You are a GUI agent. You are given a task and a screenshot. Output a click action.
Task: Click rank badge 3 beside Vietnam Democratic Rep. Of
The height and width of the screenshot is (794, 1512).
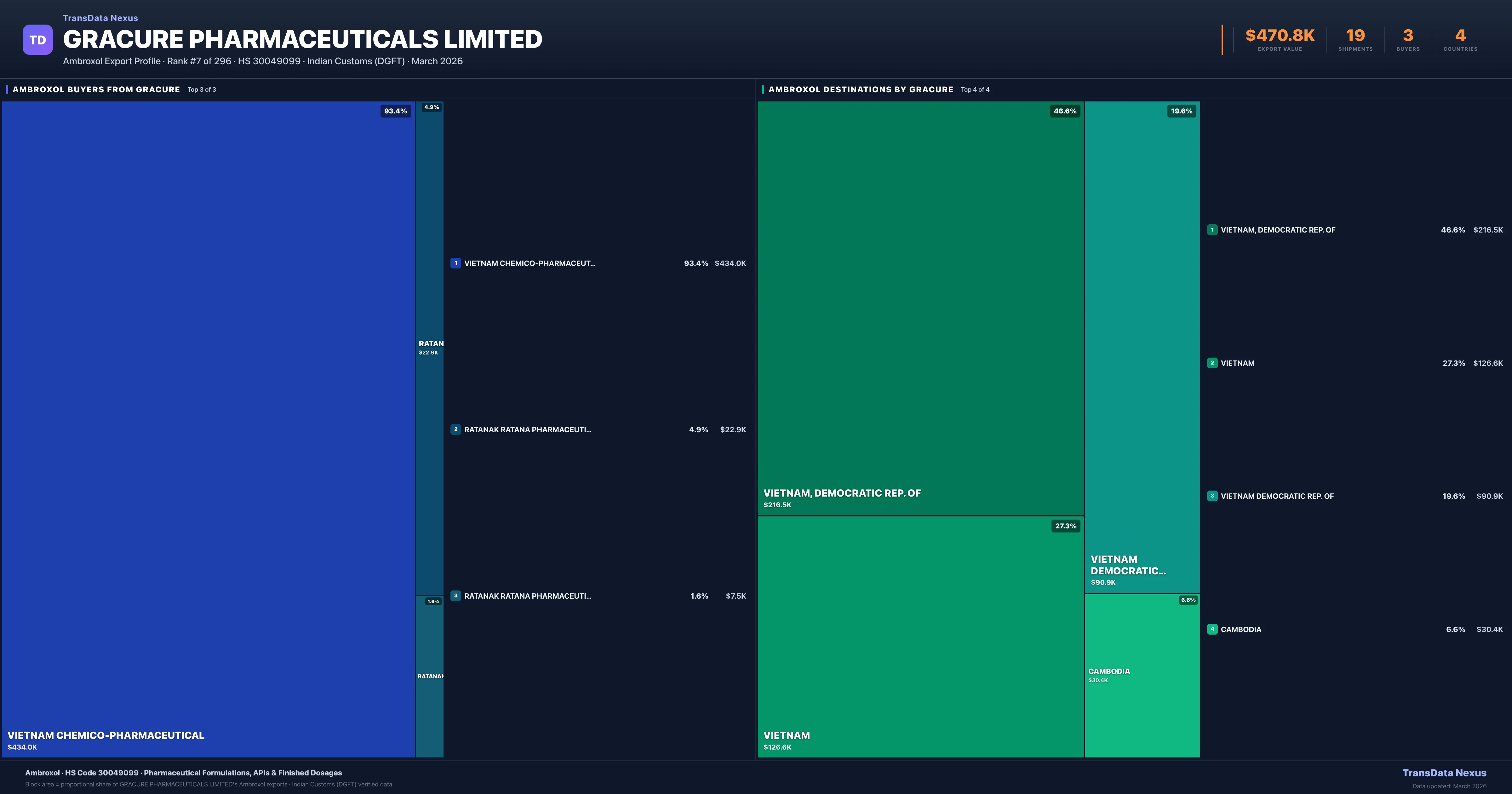[1212, 496]
